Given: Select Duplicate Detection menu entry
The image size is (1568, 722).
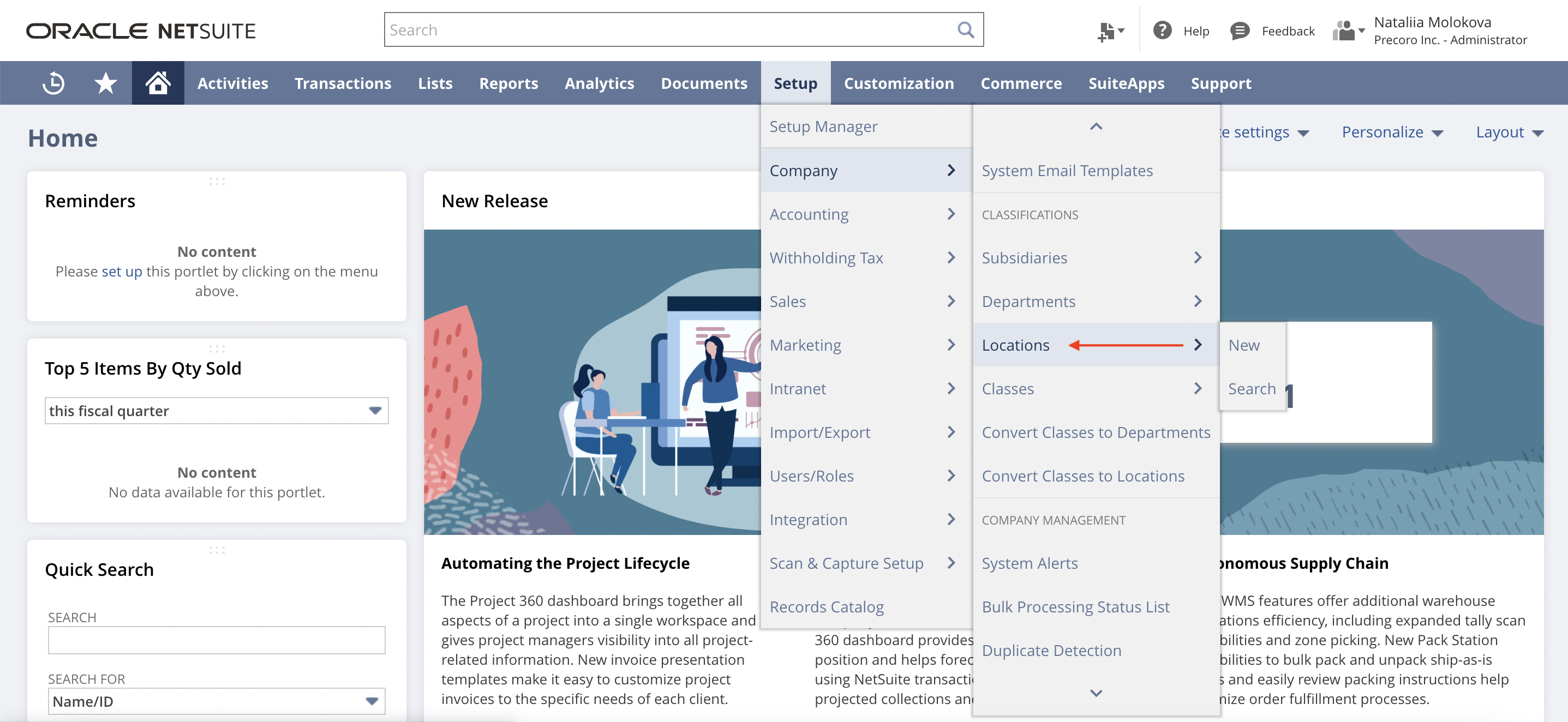Looking at the screenshot, I should (x=1051, y=649).
